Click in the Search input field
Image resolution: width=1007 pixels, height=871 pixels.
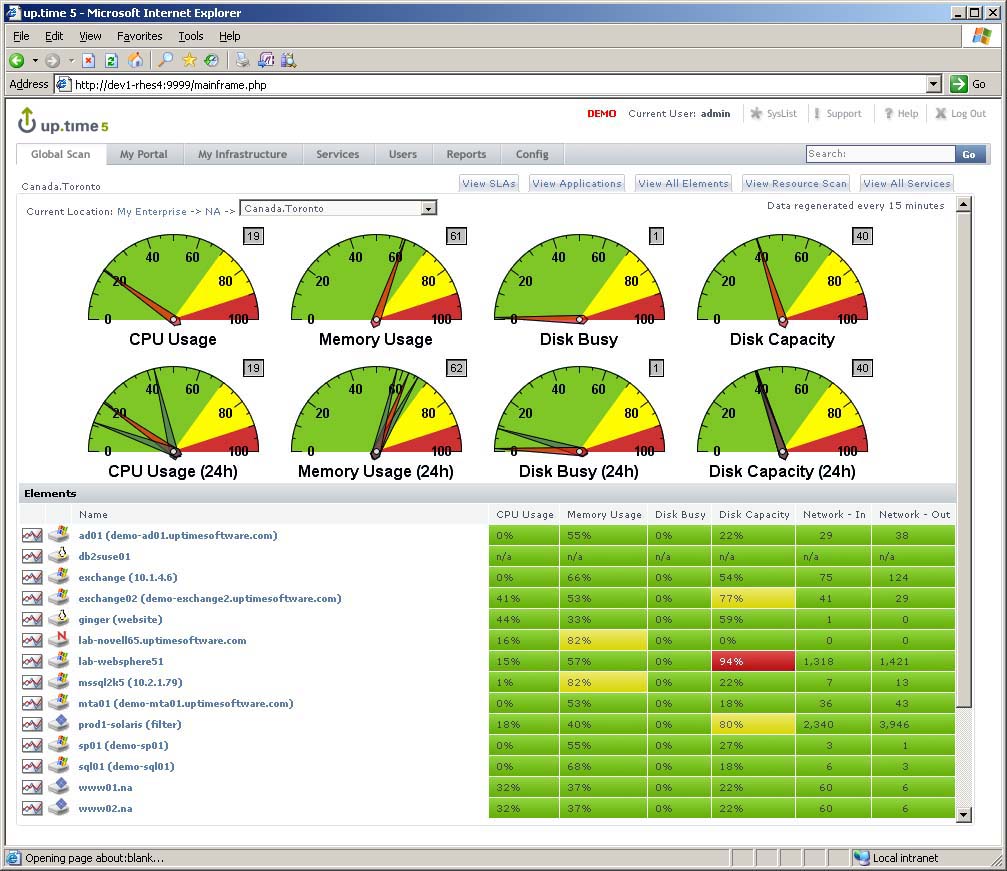tap(880, 154)
